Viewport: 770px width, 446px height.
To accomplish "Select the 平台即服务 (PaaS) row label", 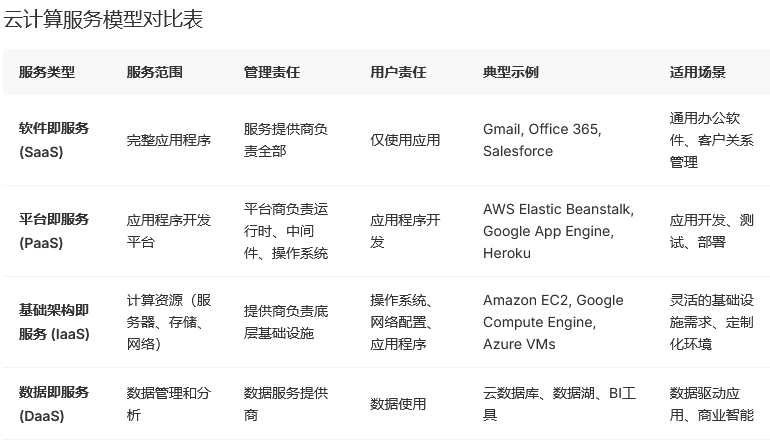I will [54, 231].
